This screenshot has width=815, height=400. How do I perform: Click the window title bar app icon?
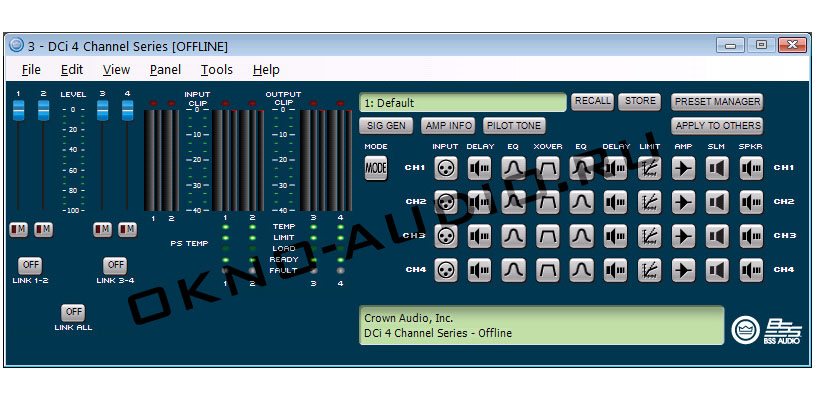click(17, 45)
